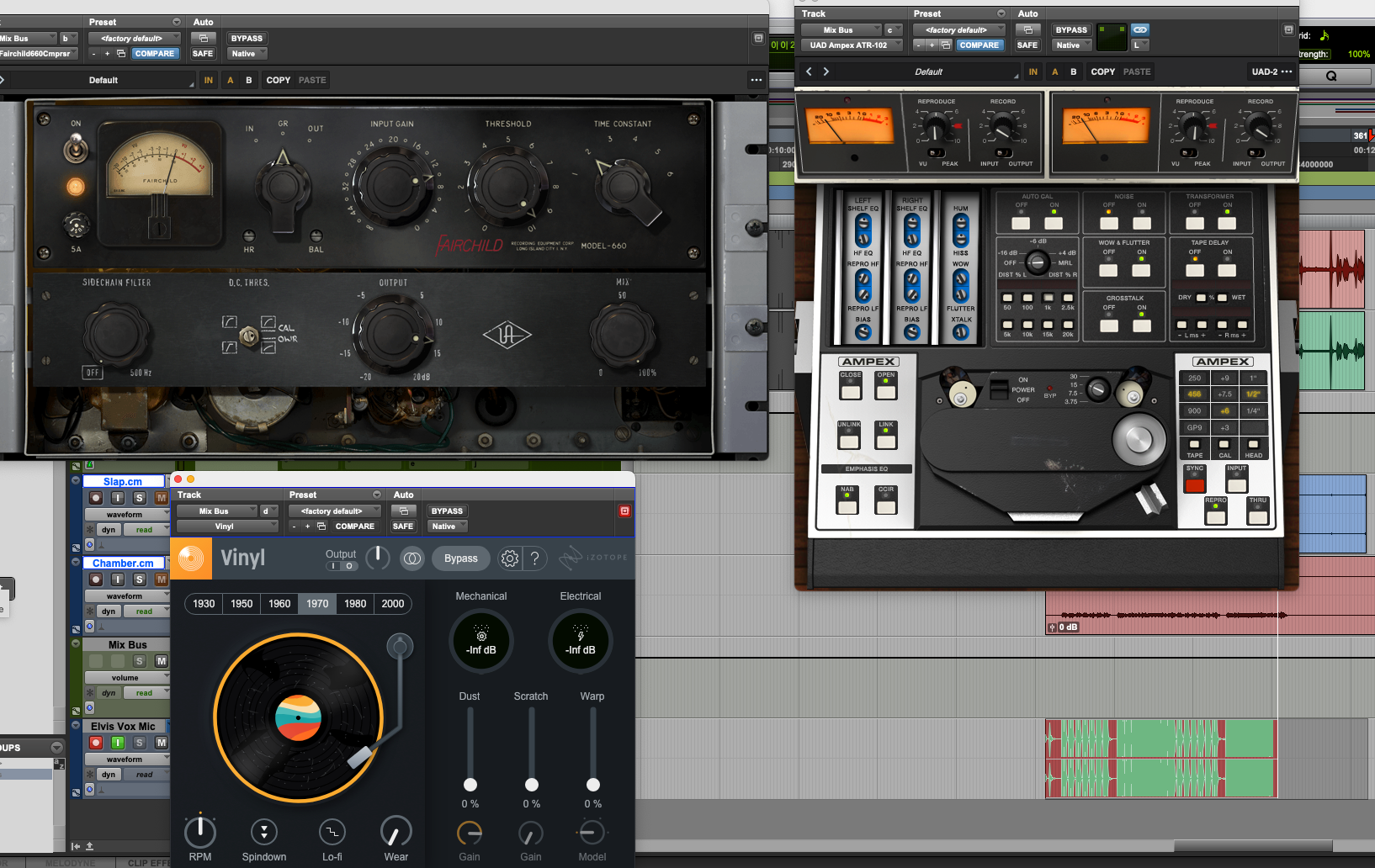This screenshot has height=868, width=1375.
Task: Go to next preset in Ampex window
Action: 826,71
